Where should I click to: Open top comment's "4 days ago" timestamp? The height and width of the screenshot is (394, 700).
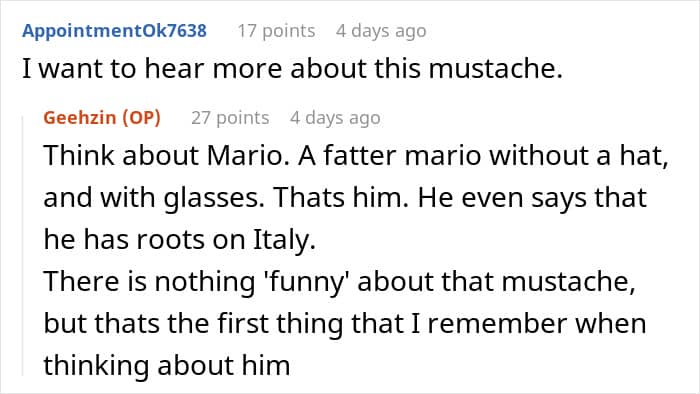(x=381, y=31)
